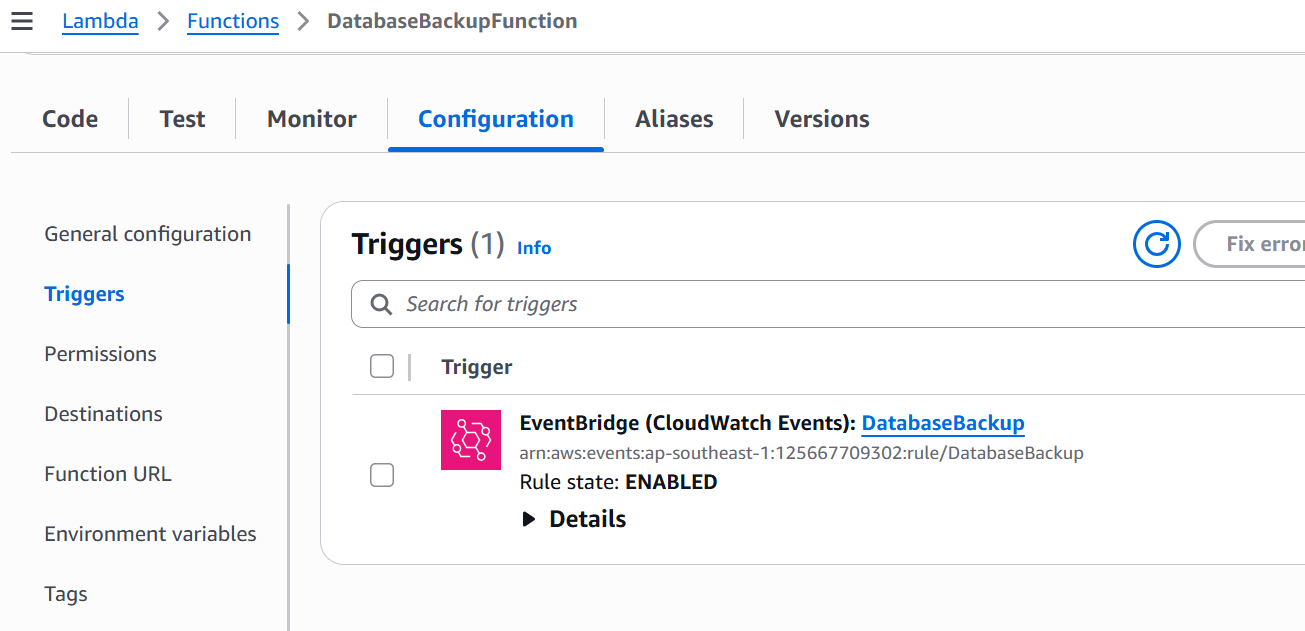This screenshot has height=631, width=1305.
Task: Select Environment variables in sidebar
Action: (150, 534)
